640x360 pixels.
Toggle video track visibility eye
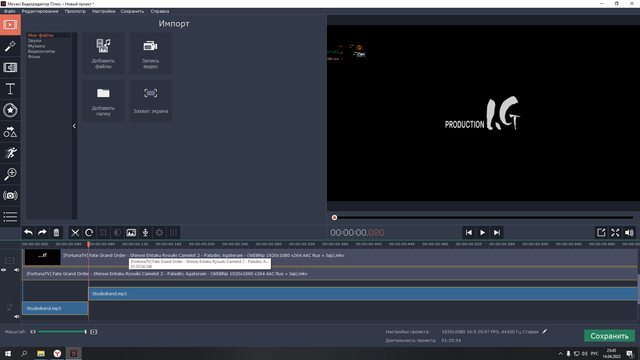4,270
